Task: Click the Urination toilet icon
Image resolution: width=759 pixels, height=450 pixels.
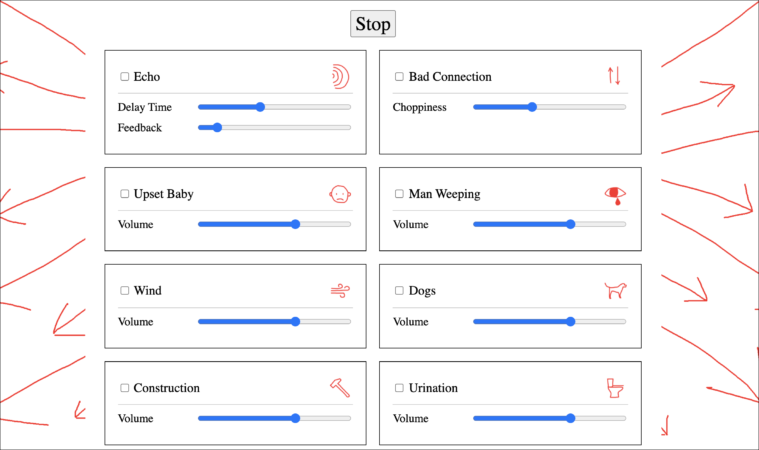Action: point(615,388)
